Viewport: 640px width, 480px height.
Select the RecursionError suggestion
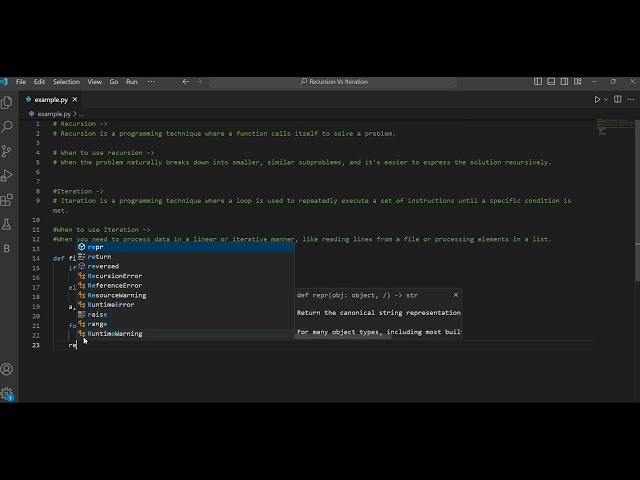[x=186, y=276]
